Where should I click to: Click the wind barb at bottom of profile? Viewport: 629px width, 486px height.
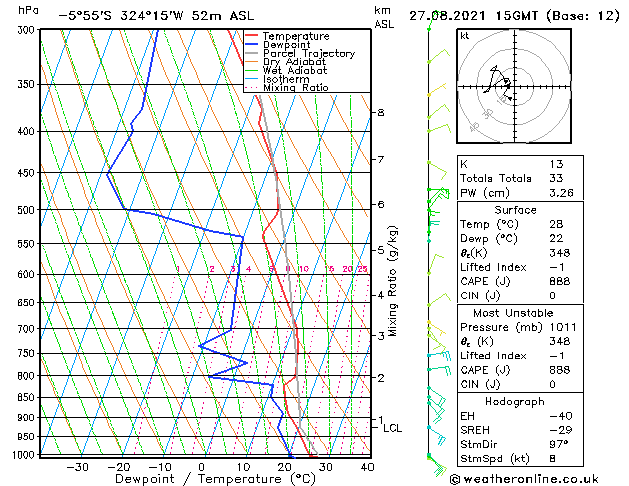(x=437, y=465)
